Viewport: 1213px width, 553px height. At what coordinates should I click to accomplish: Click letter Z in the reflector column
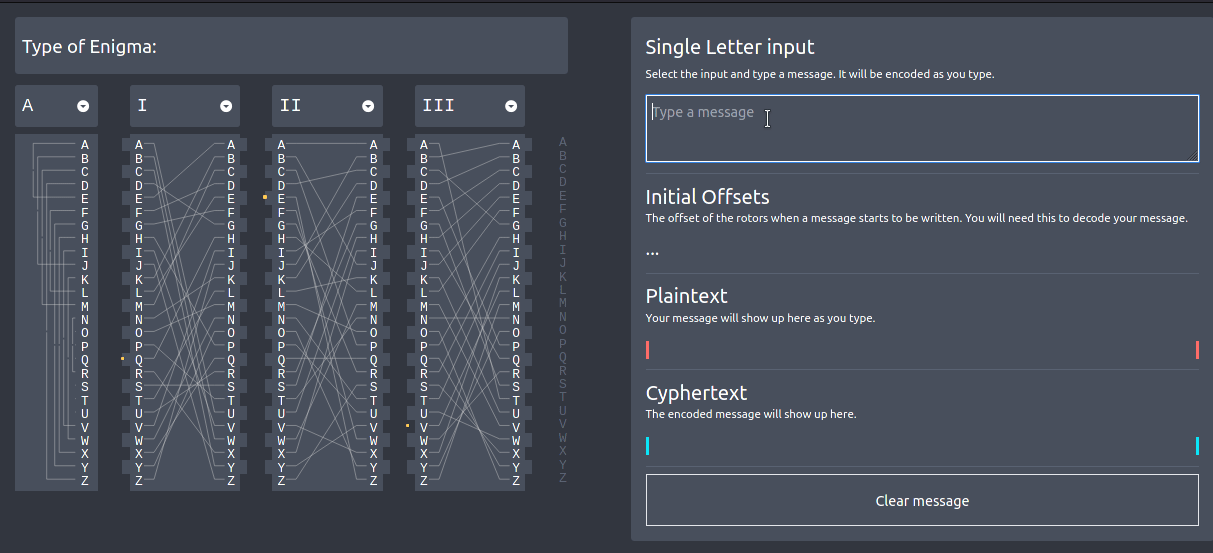(x=85, y=481)
